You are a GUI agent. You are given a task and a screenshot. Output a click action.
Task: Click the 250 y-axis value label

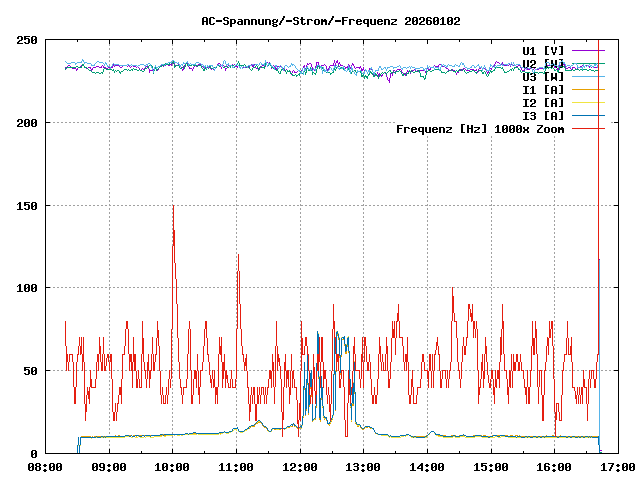[x=27, y=40]
